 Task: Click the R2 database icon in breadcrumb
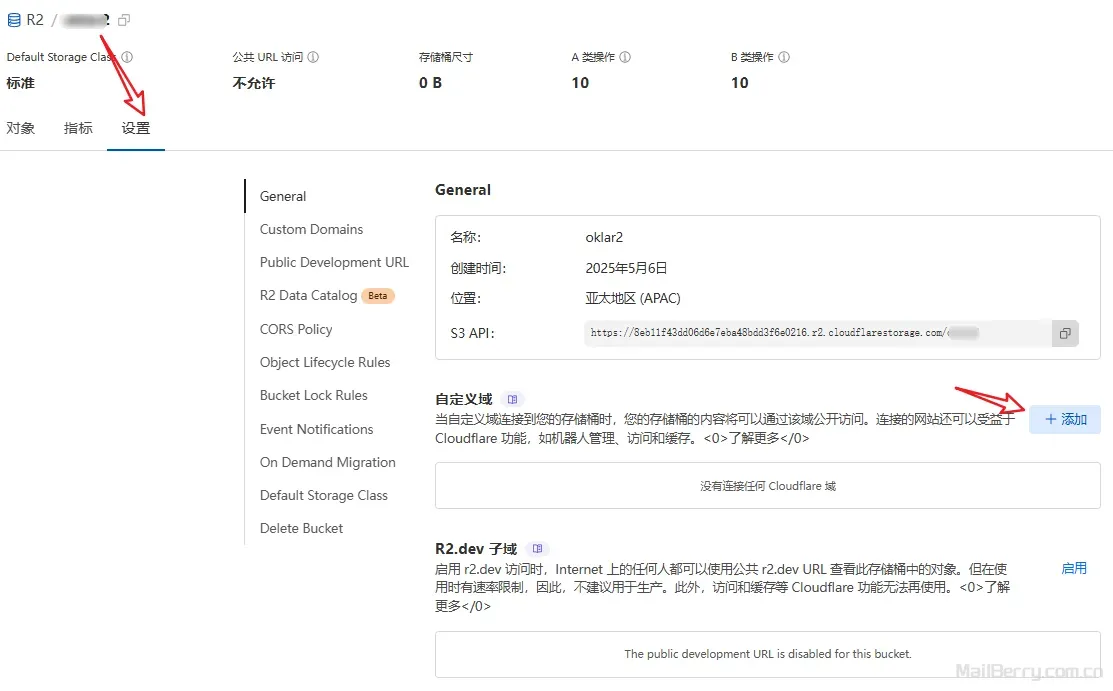click(x=13, y=20)
